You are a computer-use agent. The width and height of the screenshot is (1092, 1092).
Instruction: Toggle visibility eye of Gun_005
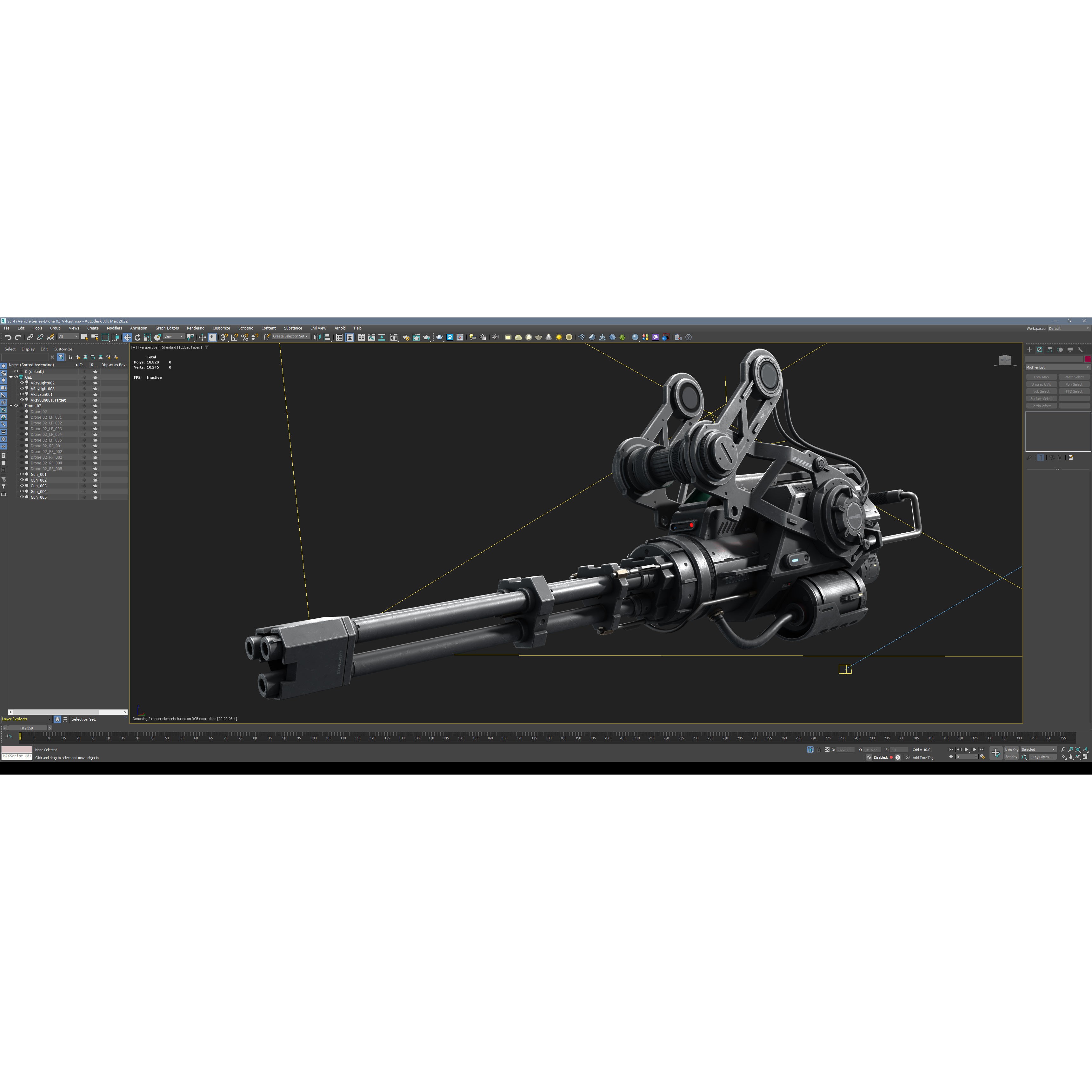(x=22, y=497)
